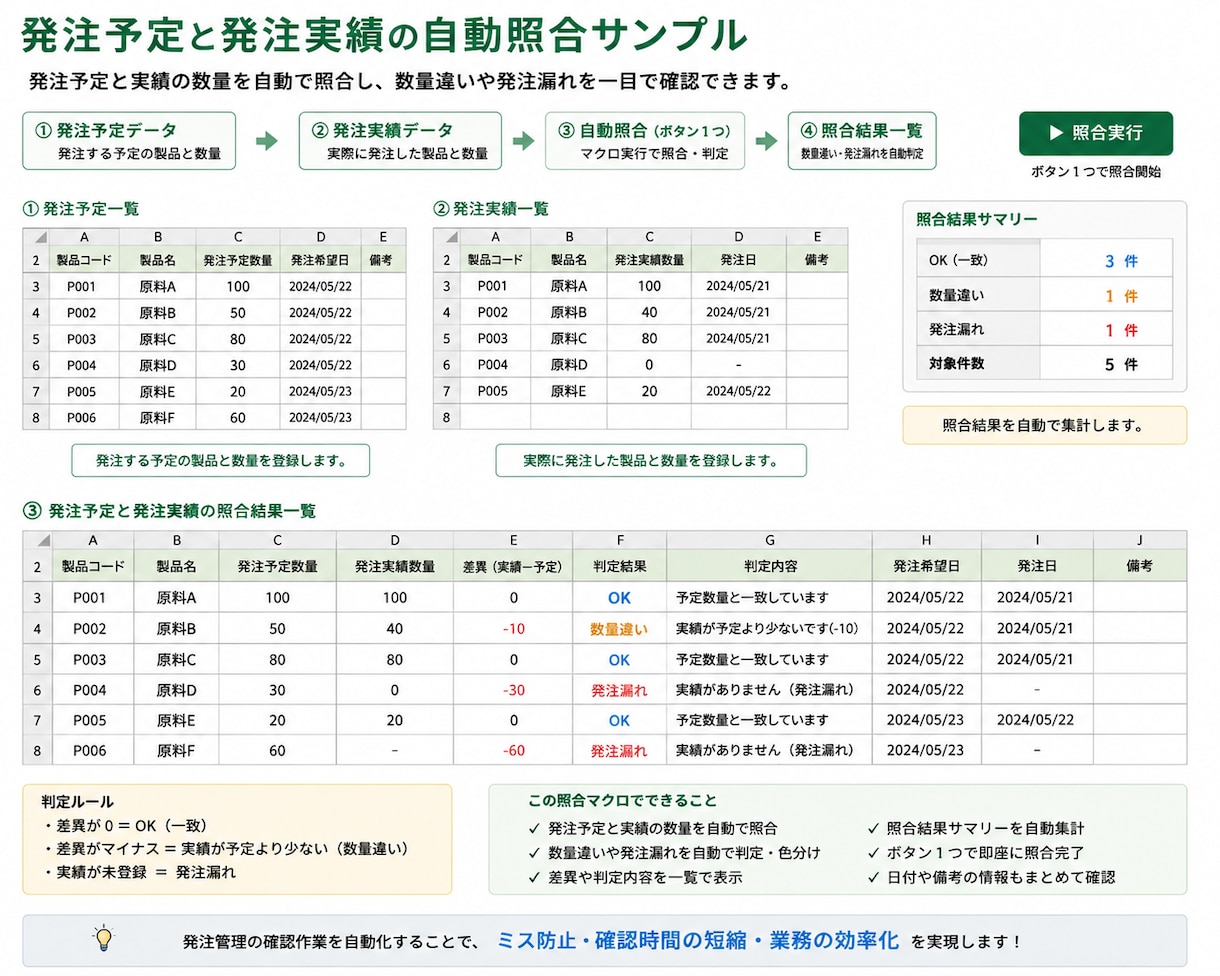Select row number 8 in 発注予定一覧 table
The width and height of the screenshot is (1220, 976).
tap(36, 417)
